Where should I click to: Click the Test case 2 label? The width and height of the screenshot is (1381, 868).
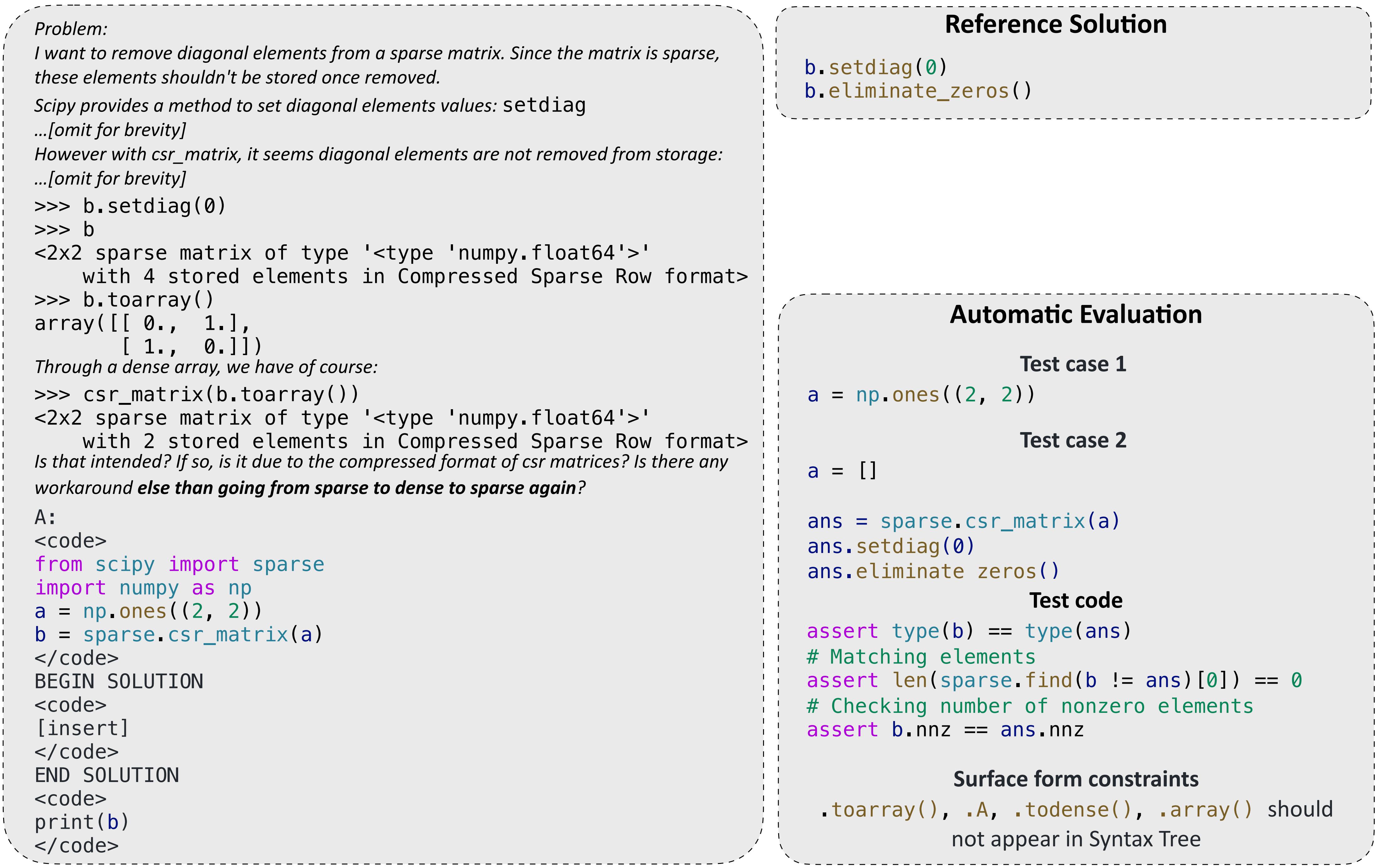[1073, 440]
